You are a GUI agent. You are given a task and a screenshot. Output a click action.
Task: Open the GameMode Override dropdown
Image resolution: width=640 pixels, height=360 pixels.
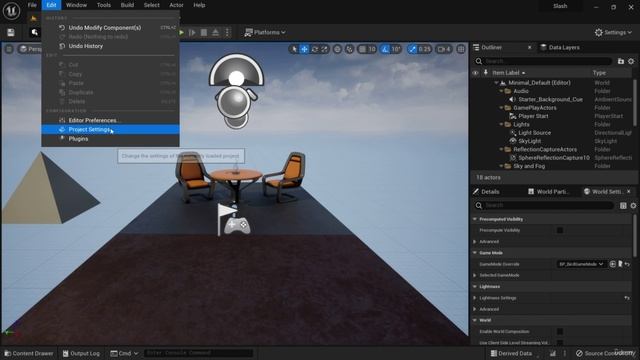click(581, 264)
